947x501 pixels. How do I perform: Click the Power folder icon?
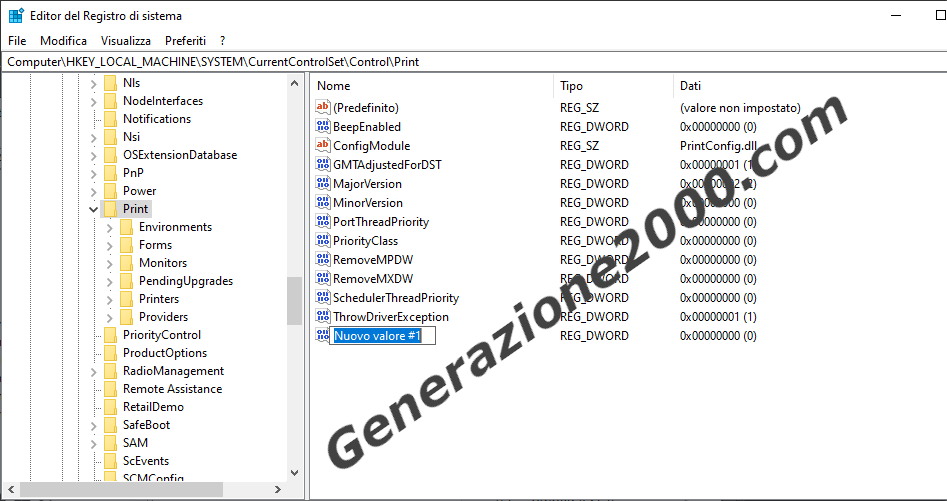coord(110,191)
